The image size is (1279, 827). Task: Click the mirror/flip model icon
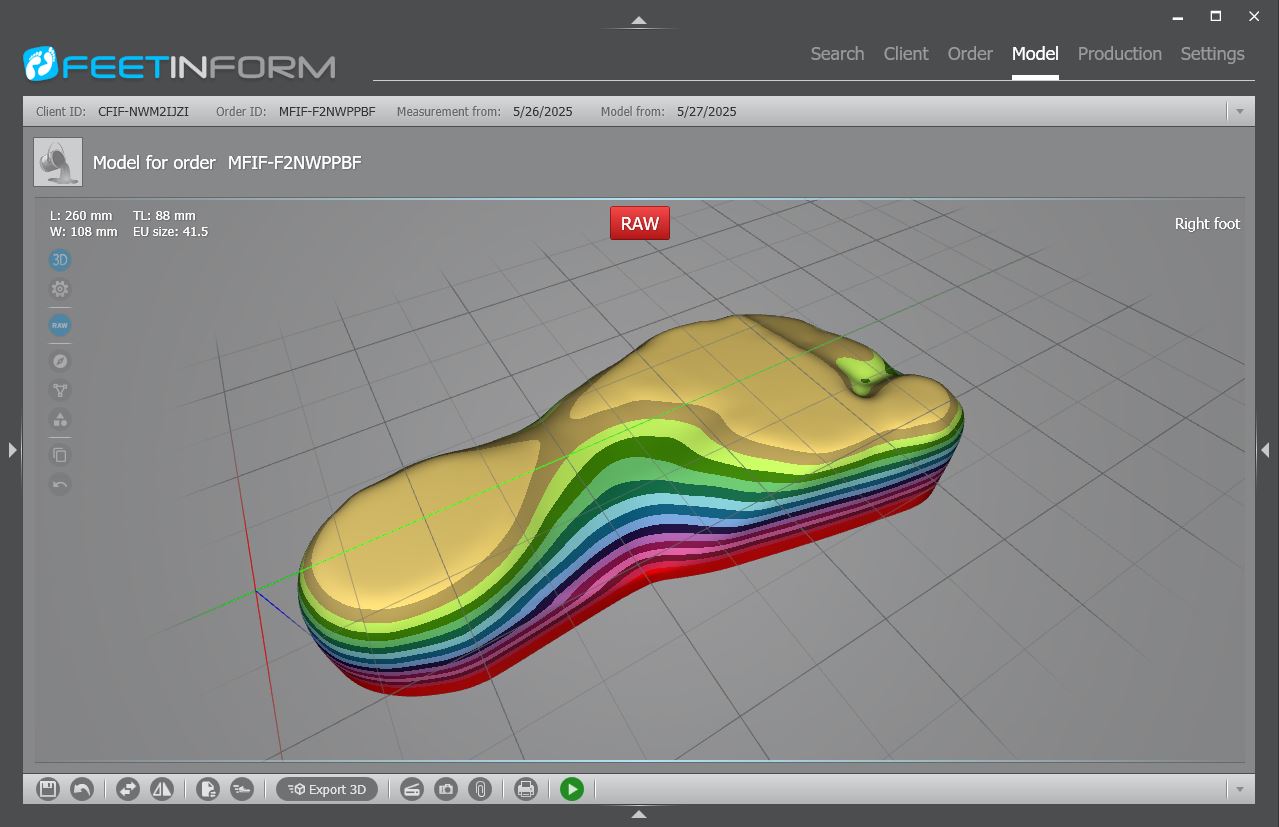click(162, 789)
